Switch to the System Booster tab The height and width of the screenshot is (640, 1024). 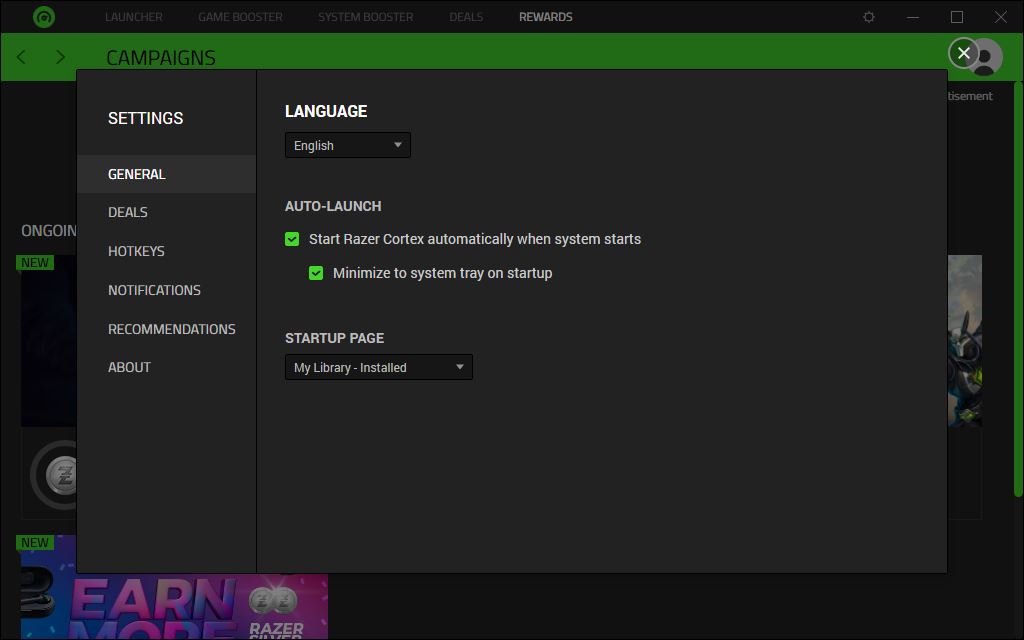[x=366, y=17]
